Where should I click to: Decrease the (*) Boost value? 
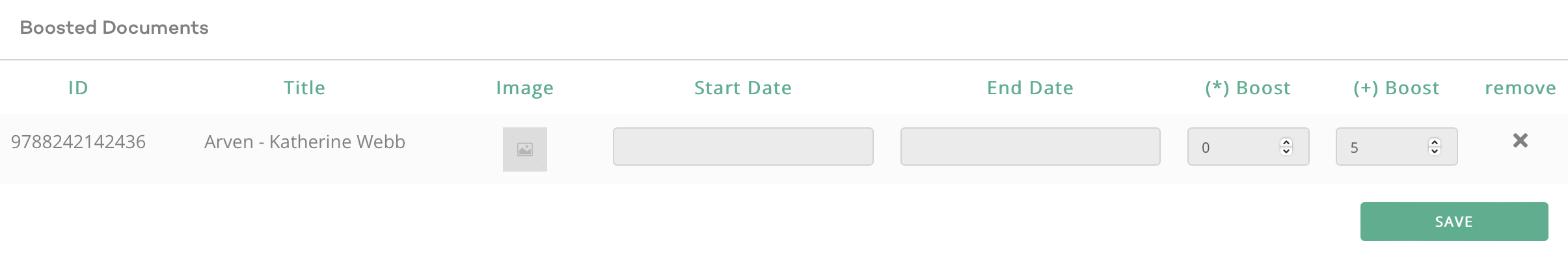pos(1286,151)
